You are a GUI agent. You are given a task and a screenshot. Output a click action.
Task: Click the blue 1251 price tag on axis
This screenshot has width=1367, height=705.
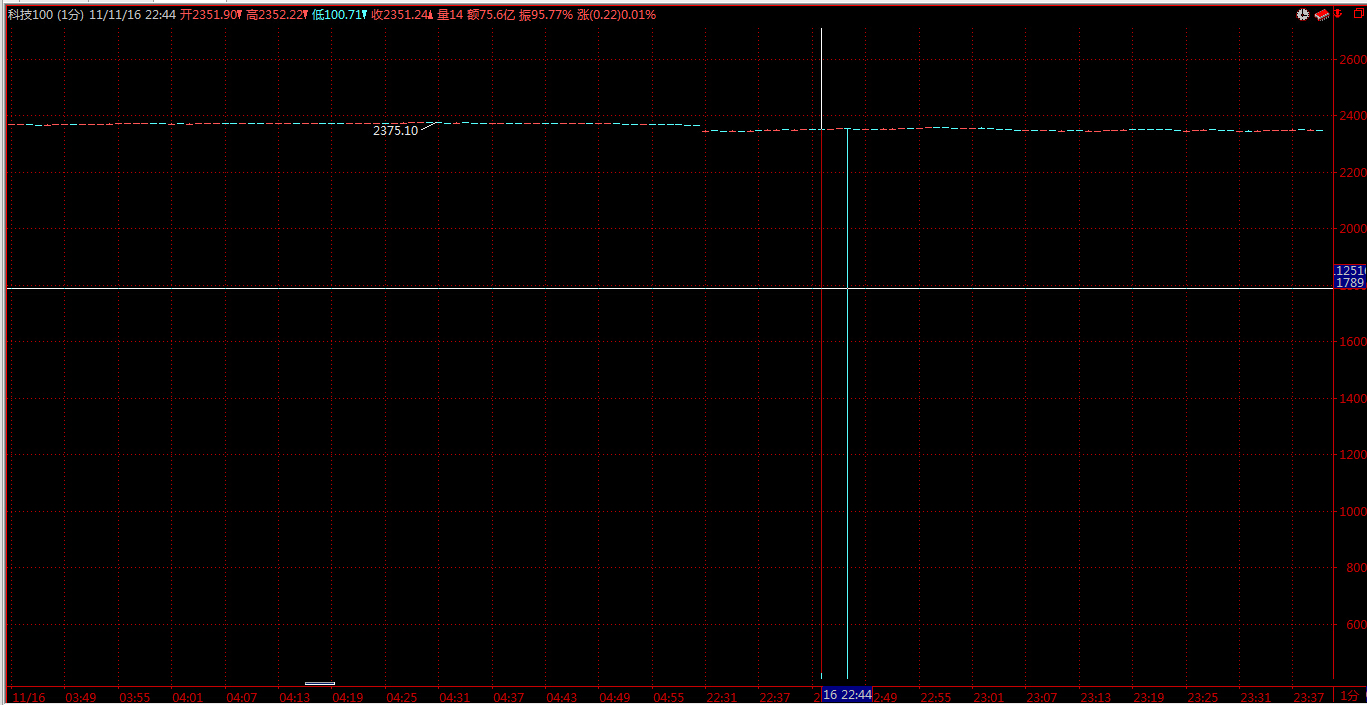[x=1350, y=271]
